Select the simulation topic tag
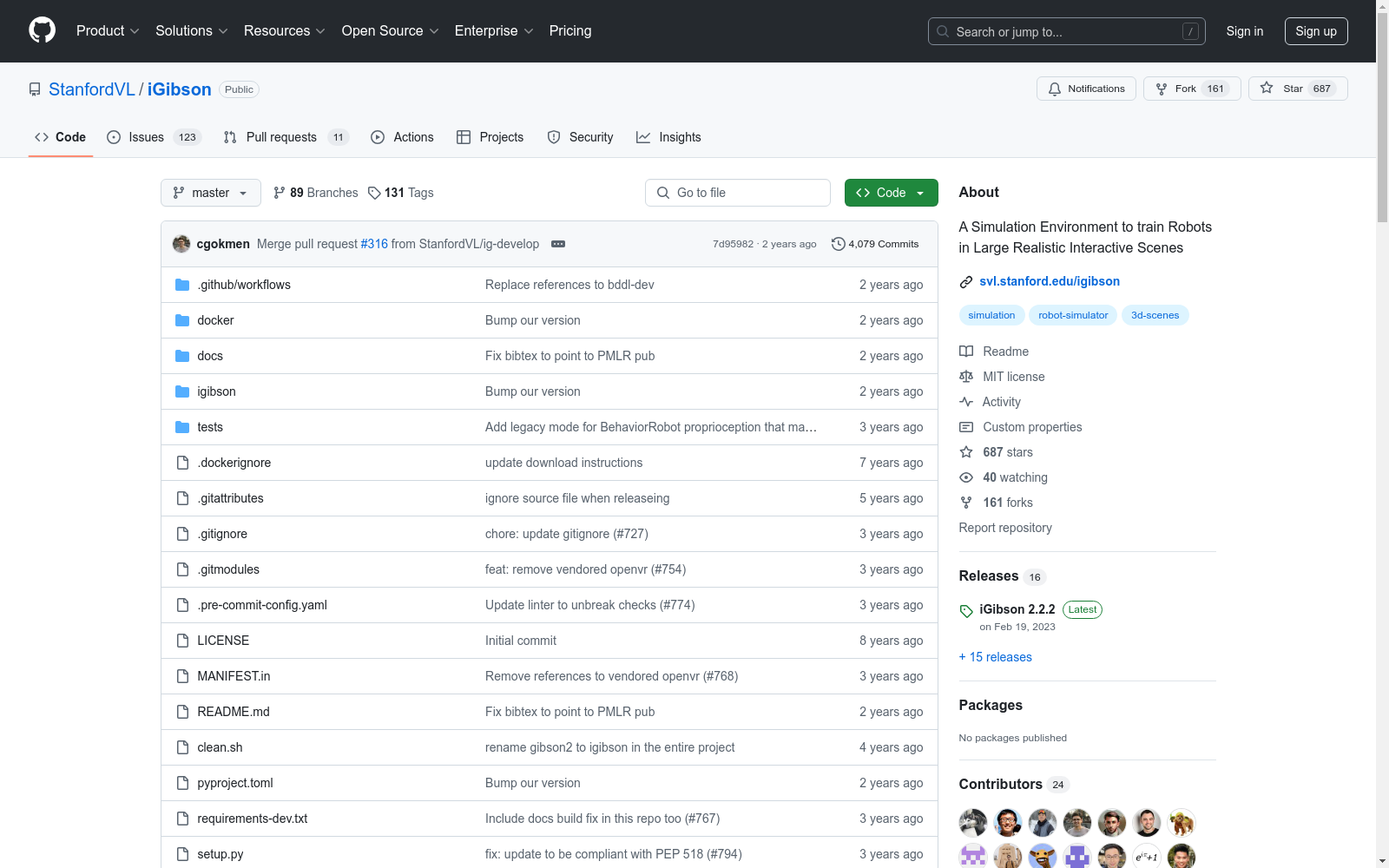This screenshot has width=1389, height=868. (x=991, y=315)
